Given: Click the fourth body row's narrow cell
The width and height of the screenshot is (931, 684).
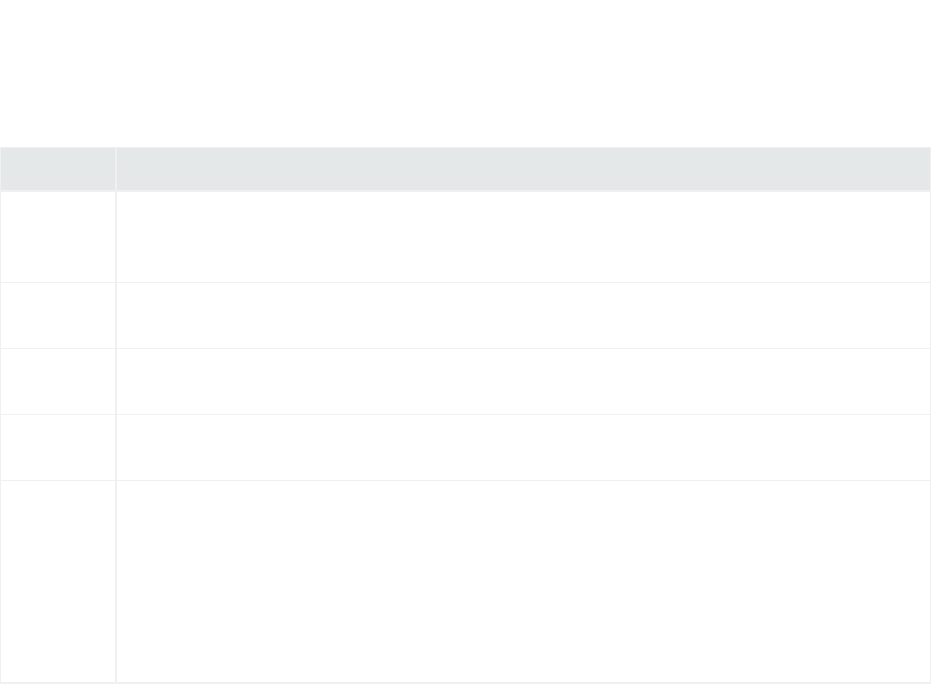Looking at the screenshot, I should (57, 447).
